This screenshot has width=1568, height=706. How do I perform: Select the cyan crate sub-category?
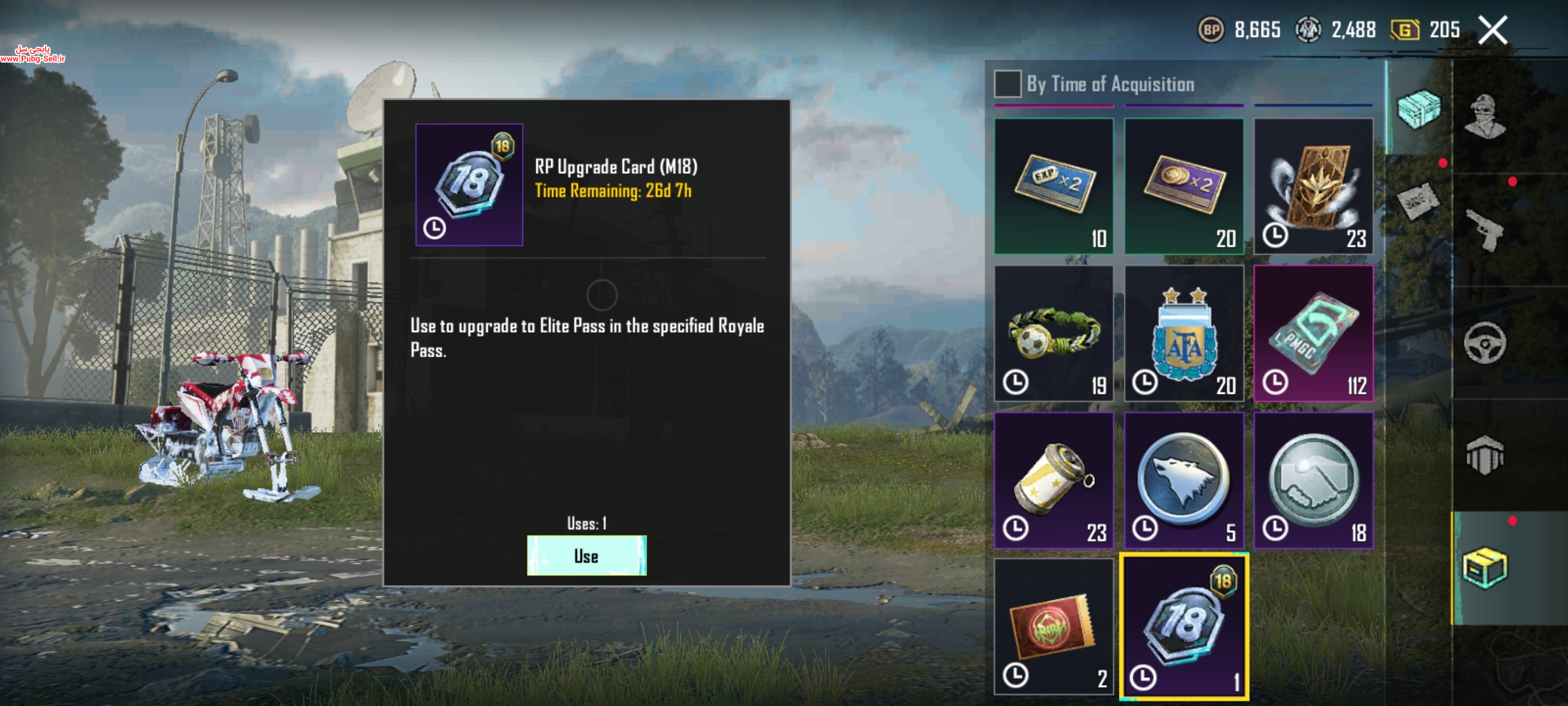[x=1418, y=109]
